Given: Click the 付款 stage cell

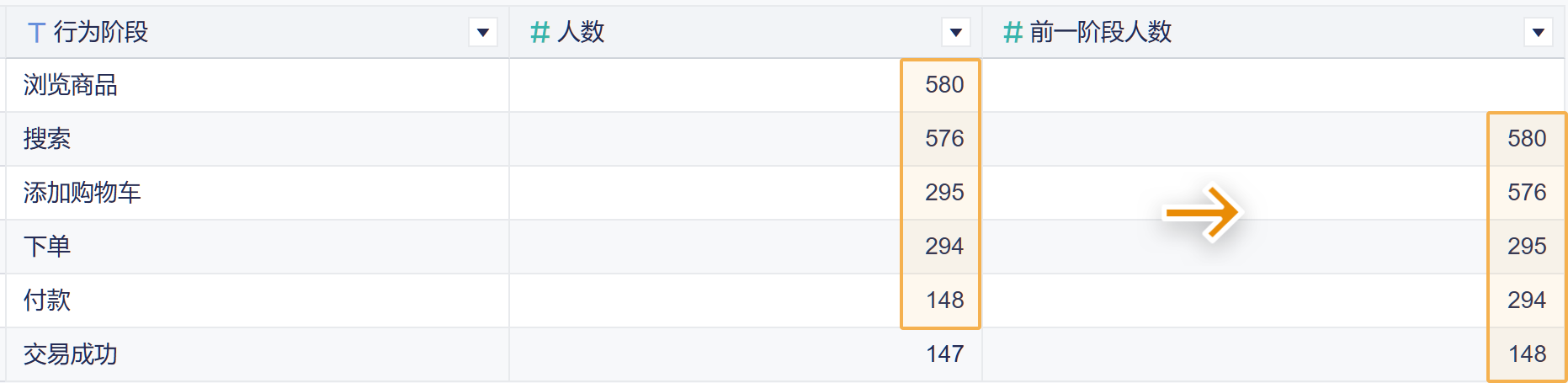Looking at the screenshot, I should click(47, 301).
